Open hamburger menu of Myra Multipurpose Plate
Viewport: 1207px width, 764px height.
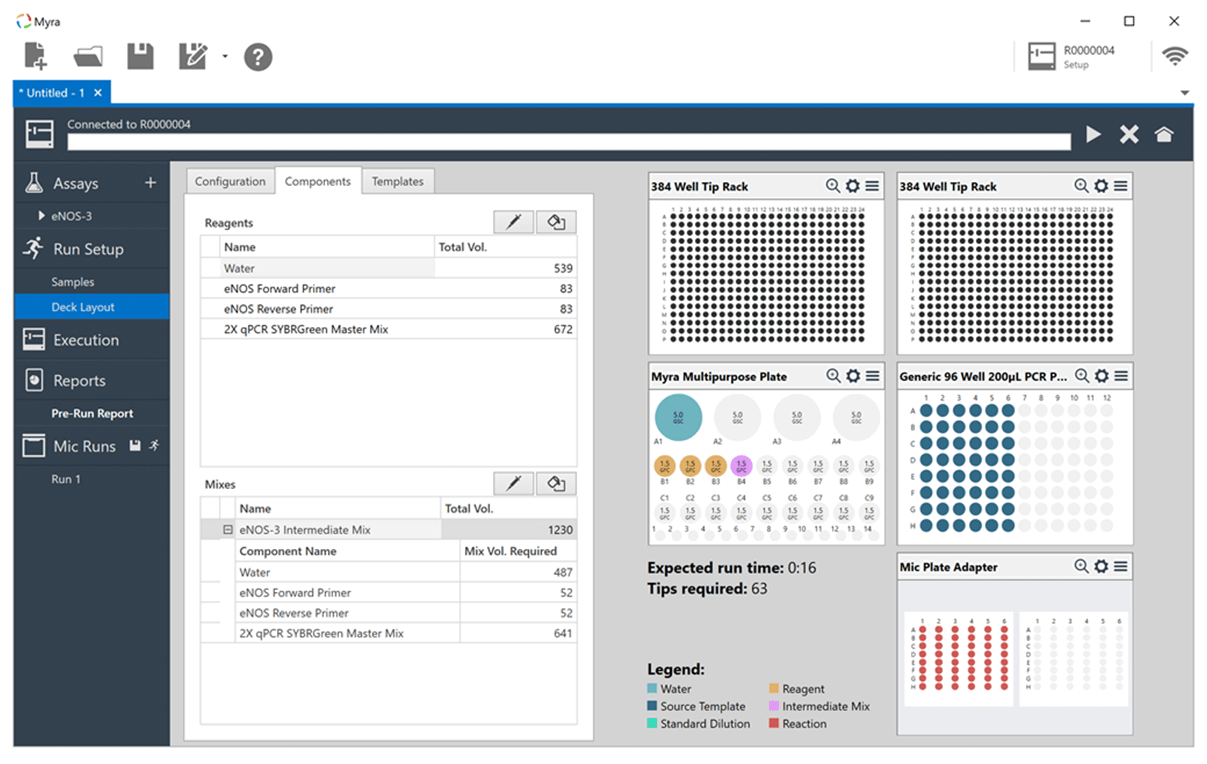tap(873, 376)
